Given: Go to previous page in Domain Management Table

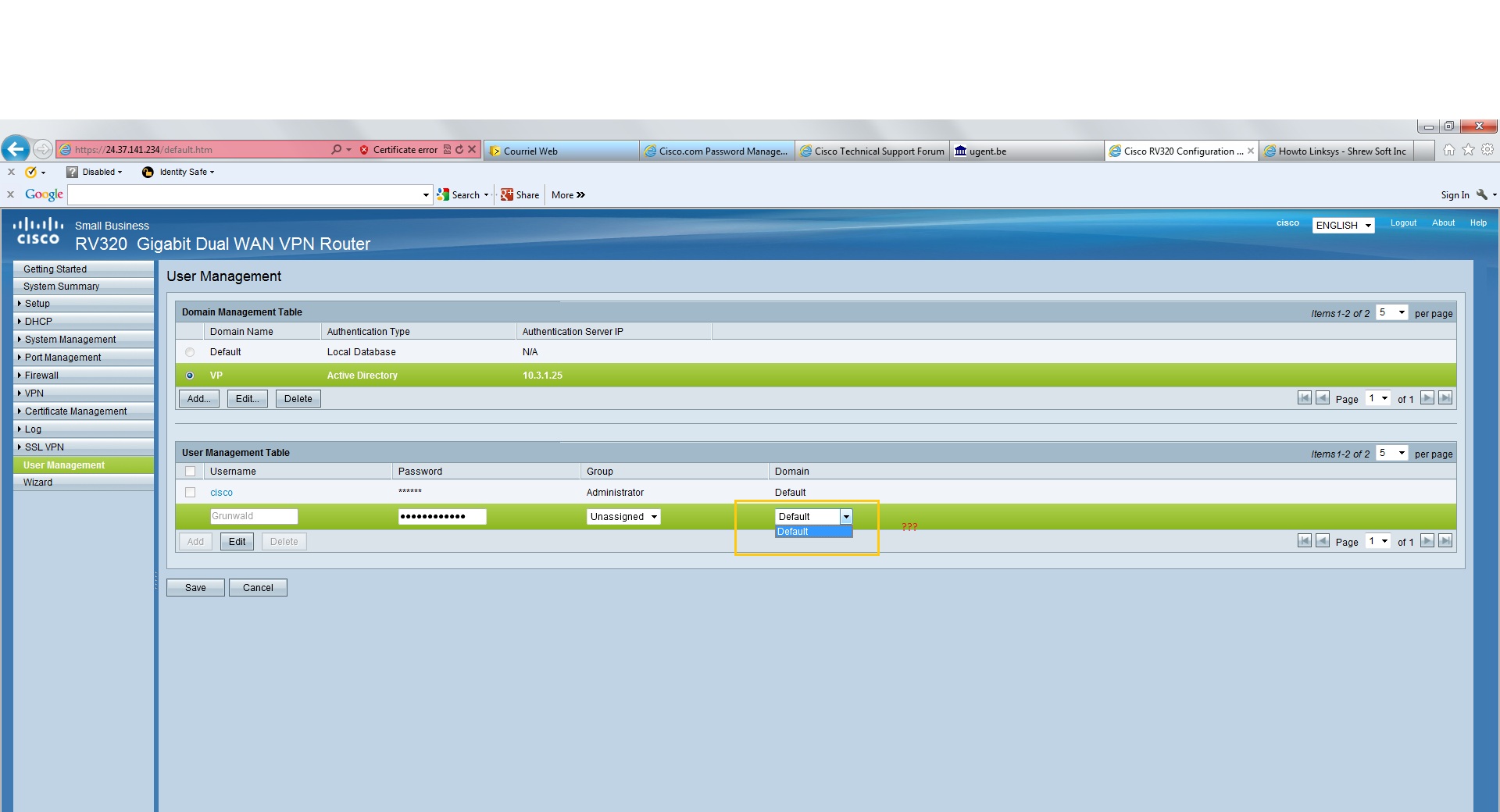Looking at the screenshot, I should coord(1323,398).
